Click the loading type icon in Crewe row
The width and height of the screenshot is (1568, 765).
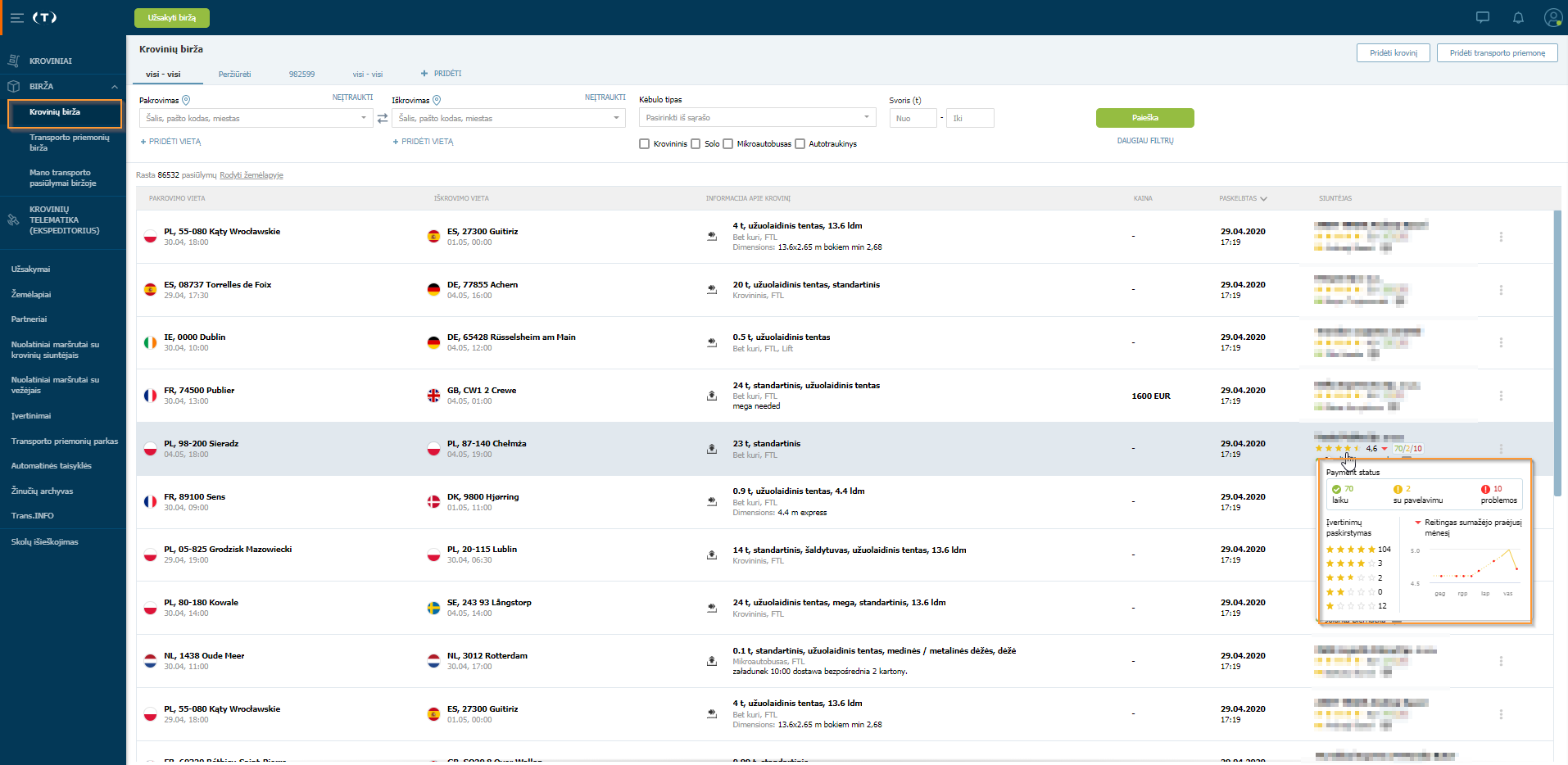click(x=712, y=396)
